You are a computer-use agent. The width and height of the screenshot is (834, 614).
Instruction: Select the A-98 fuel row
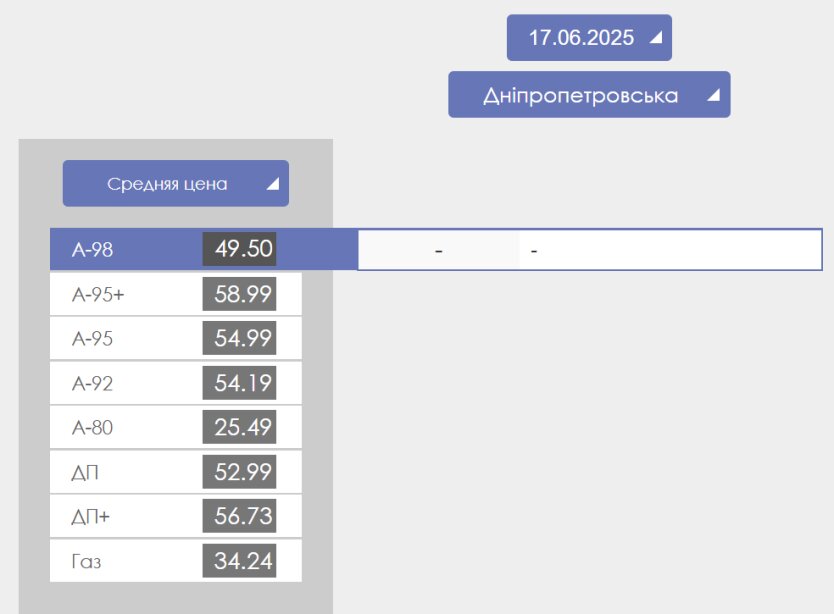(x=204, y=249)
